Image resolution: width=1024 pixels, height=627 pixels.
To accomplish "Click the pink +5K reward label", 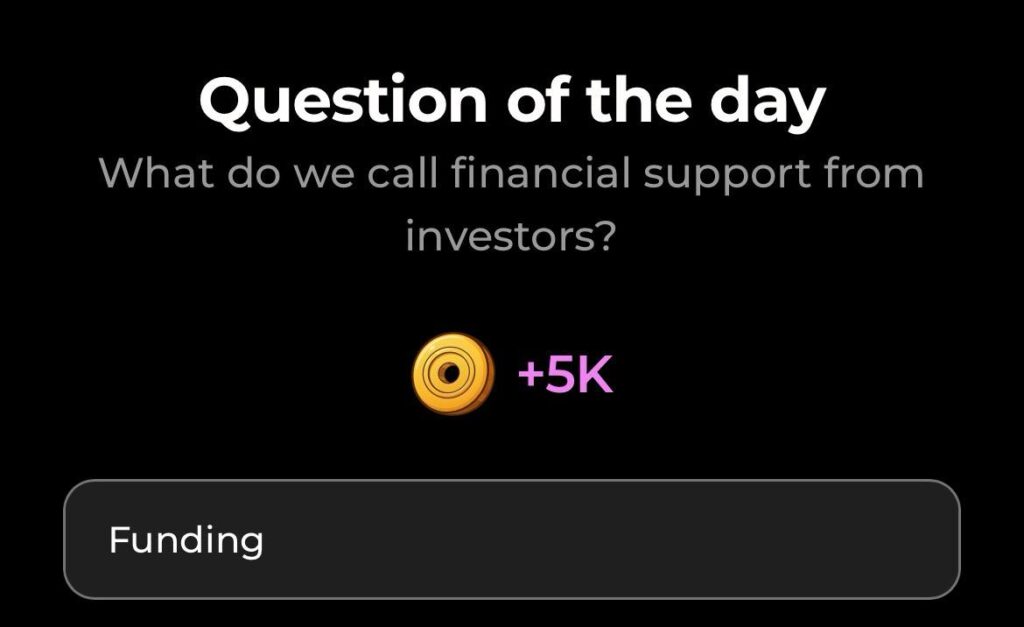I will click(x=566, y=374).
